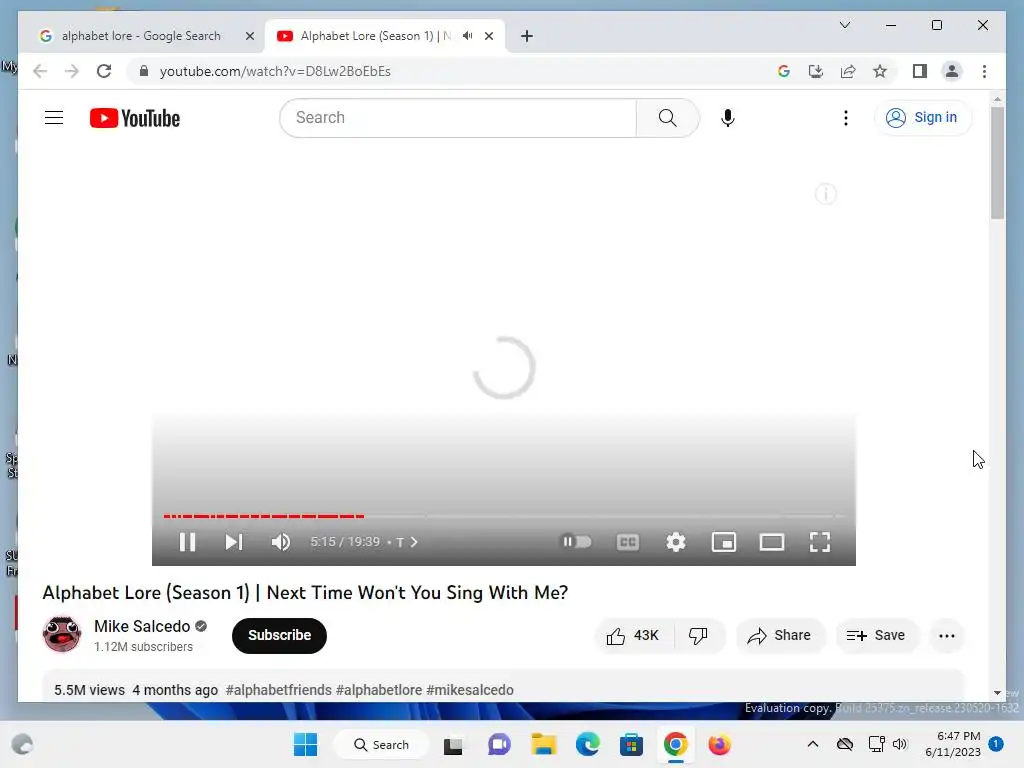Dislike the video
This screenshot has width=1024, height=768.
coord(698,635)
